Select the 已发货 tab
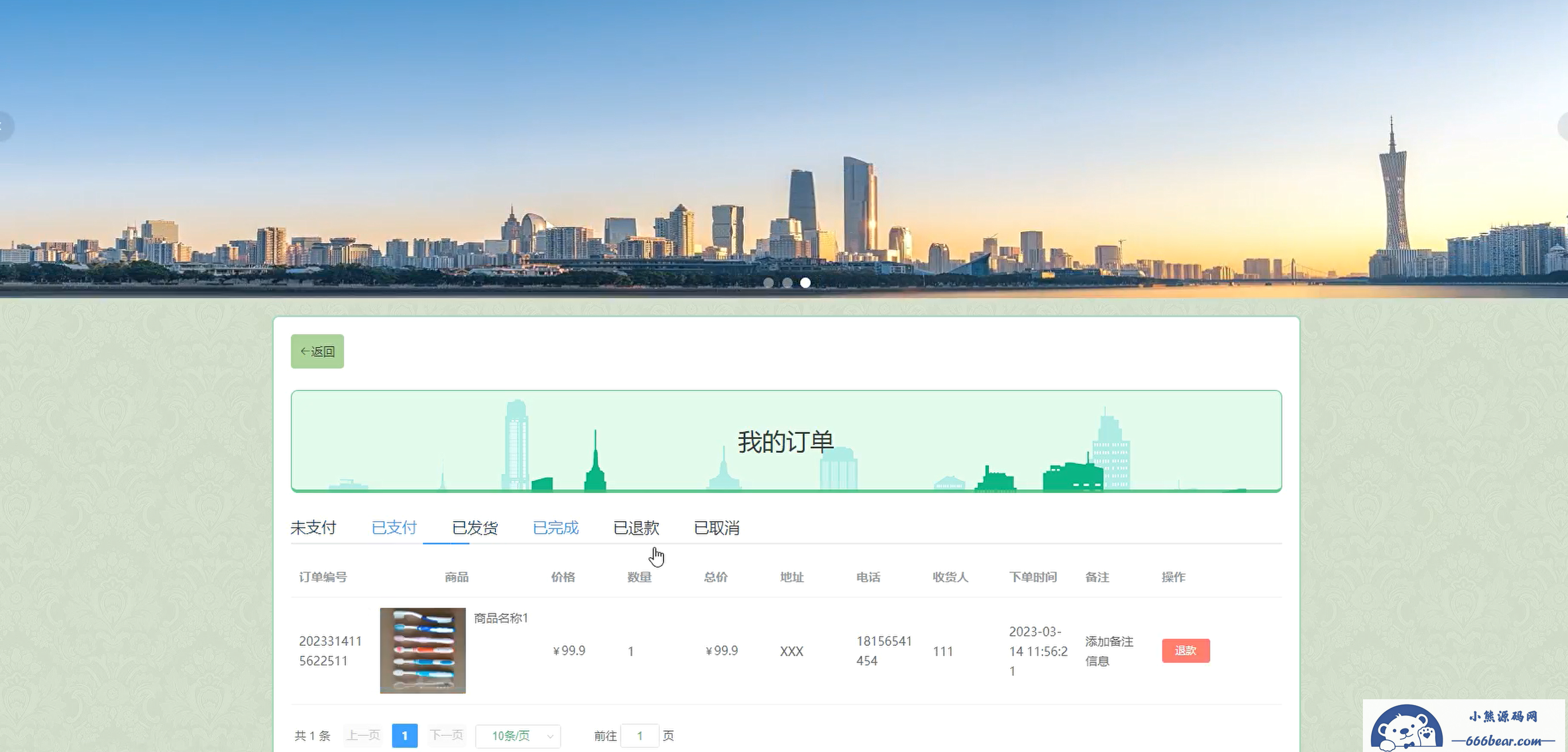This screenshot has height=752, width=1568. (x=475, y=527)
